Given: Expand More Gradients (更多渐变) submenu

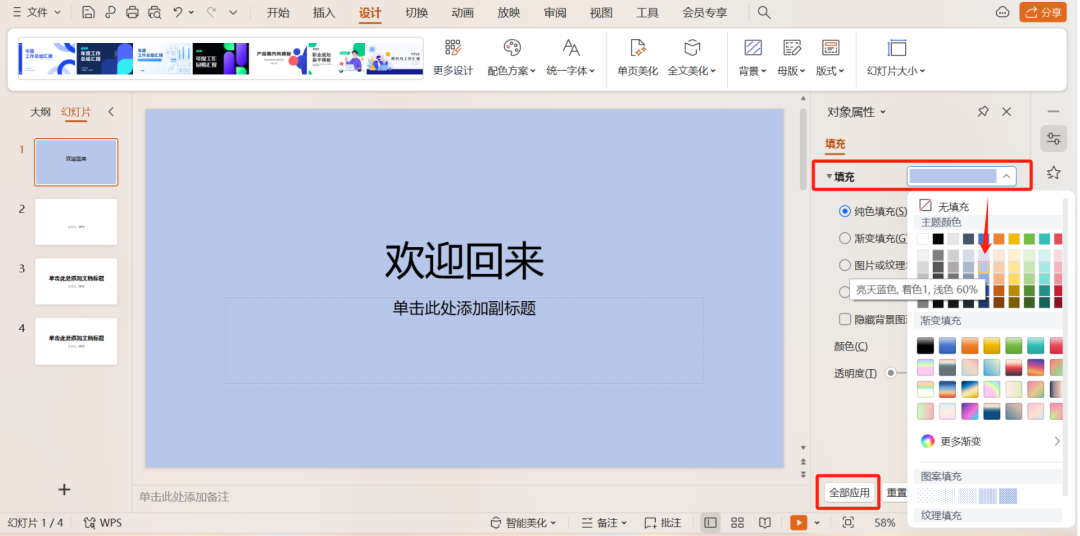Looking at the screenshot, I should pos(990,441).
